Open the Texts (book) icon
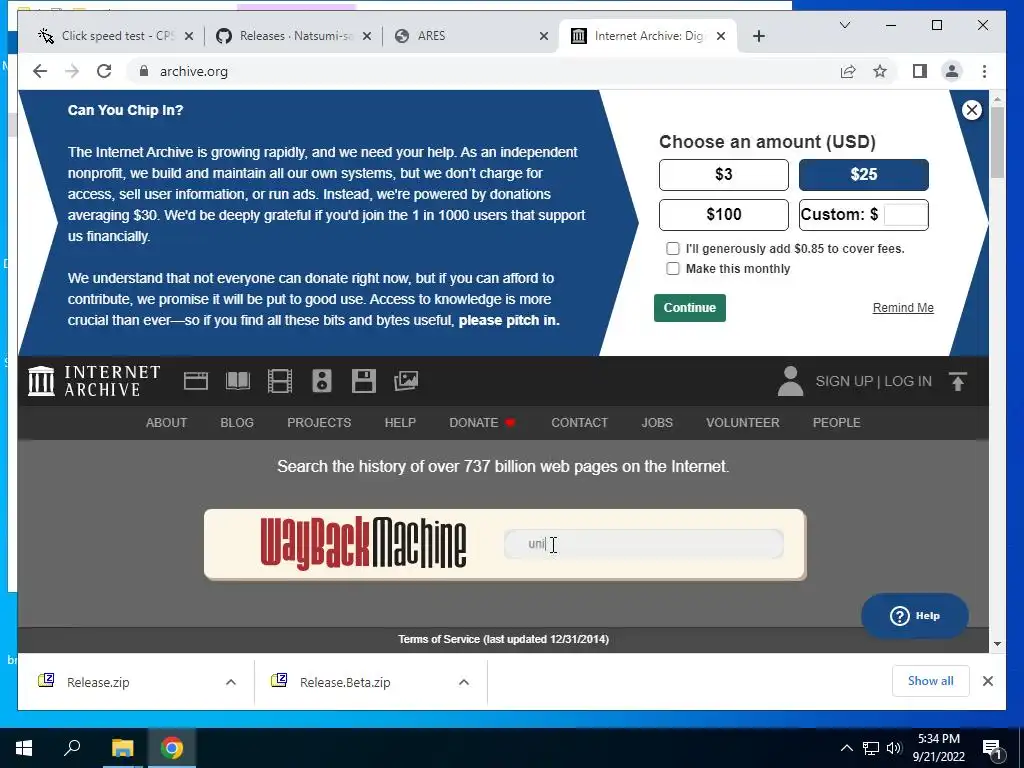The width and height of the screenshot is (1024, 768). (238, 381)
